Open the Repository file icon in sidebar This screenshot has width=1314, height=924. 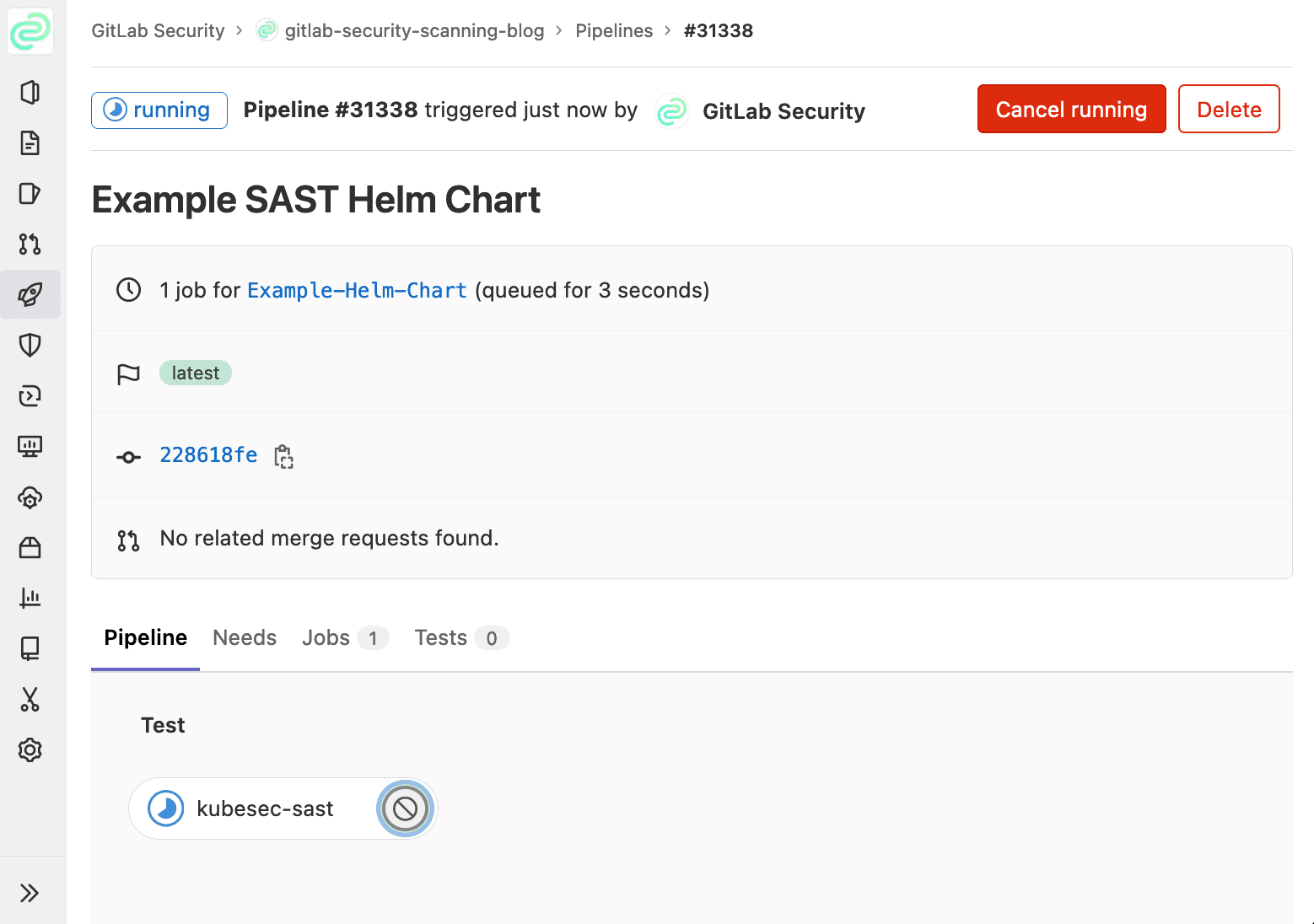coord(30,143)
